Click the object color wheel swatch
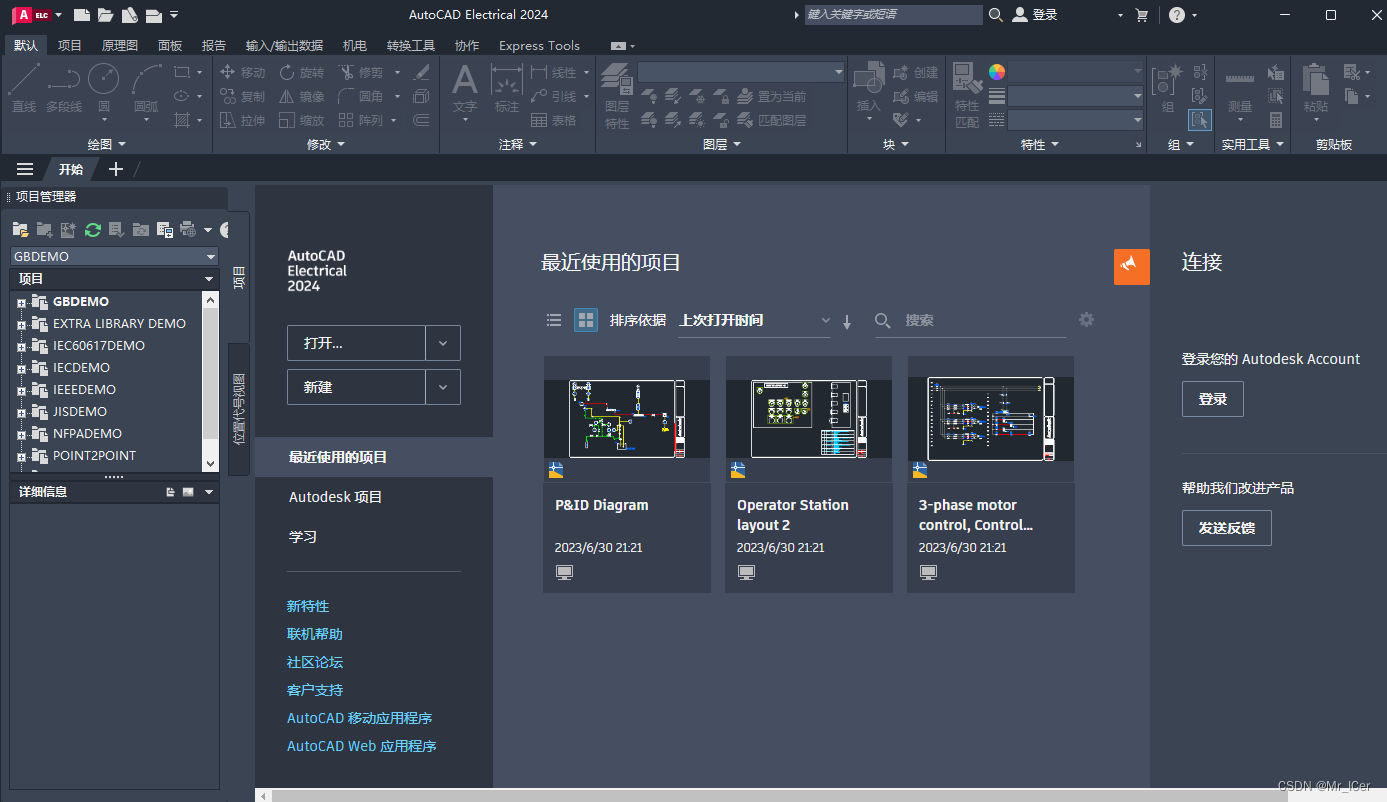This screenshot has height=802, width=1387. [997, 72]
